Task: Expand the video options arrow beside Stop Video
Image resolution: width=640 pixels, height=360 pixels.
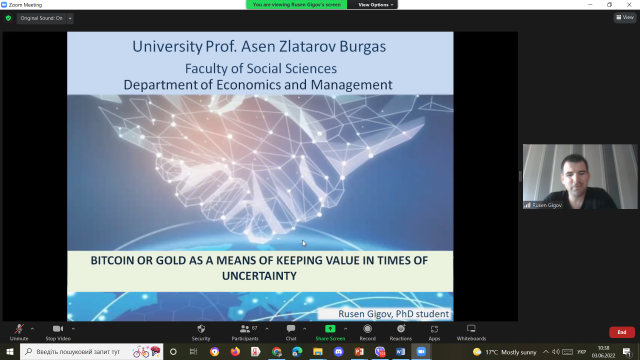Action: click(x=73, y=329)
